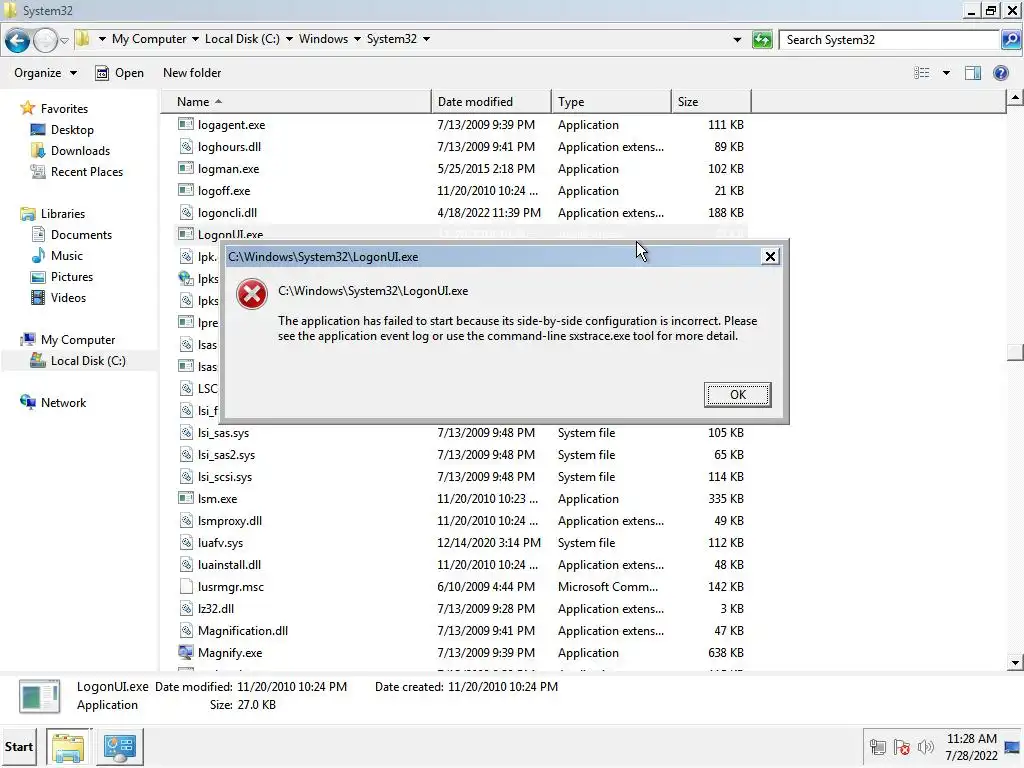The image size is (1024, 768).
Task: Click OK in the LogonUI.exe error dialog
Action: pos(737,394)
